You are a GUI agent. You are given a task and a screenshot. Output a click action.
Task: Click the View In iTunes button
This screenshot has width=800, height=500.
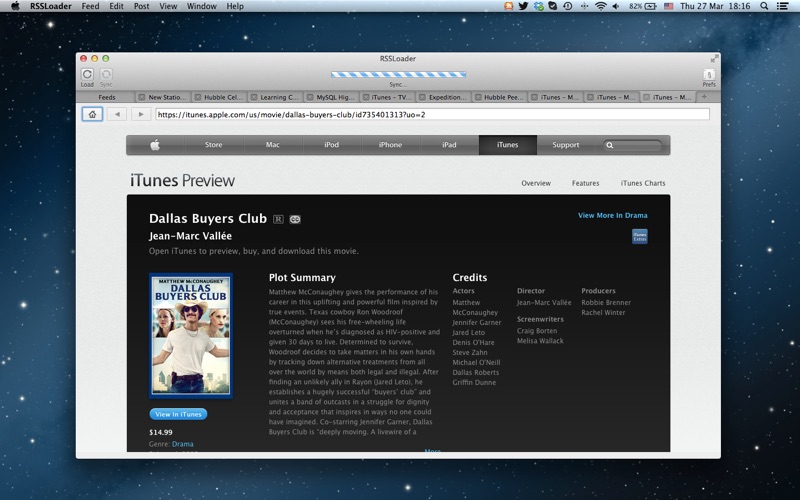[x=178, y=414]
